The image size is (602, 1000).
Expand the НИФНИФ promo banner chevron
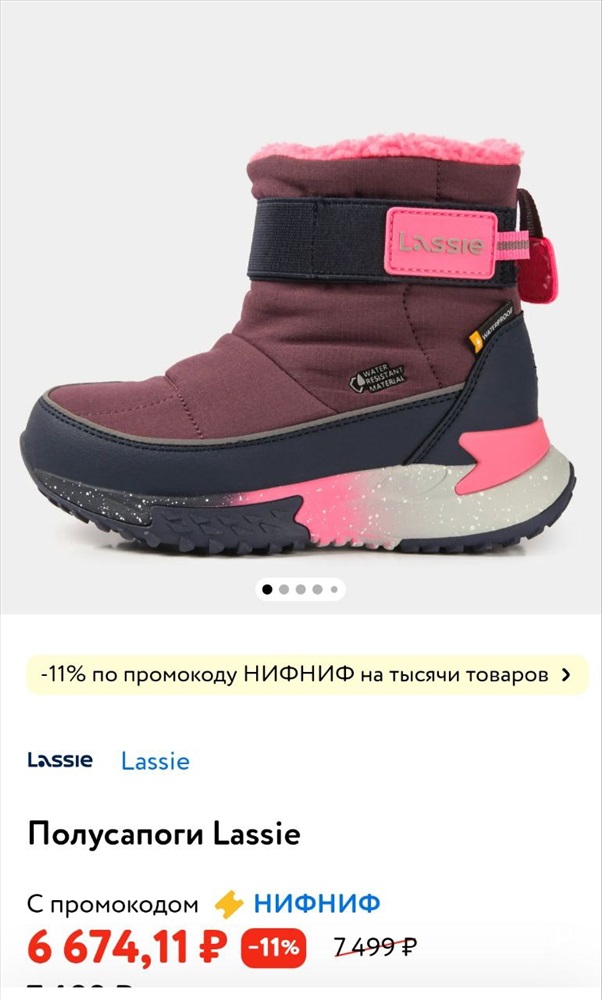pos(565,675)
